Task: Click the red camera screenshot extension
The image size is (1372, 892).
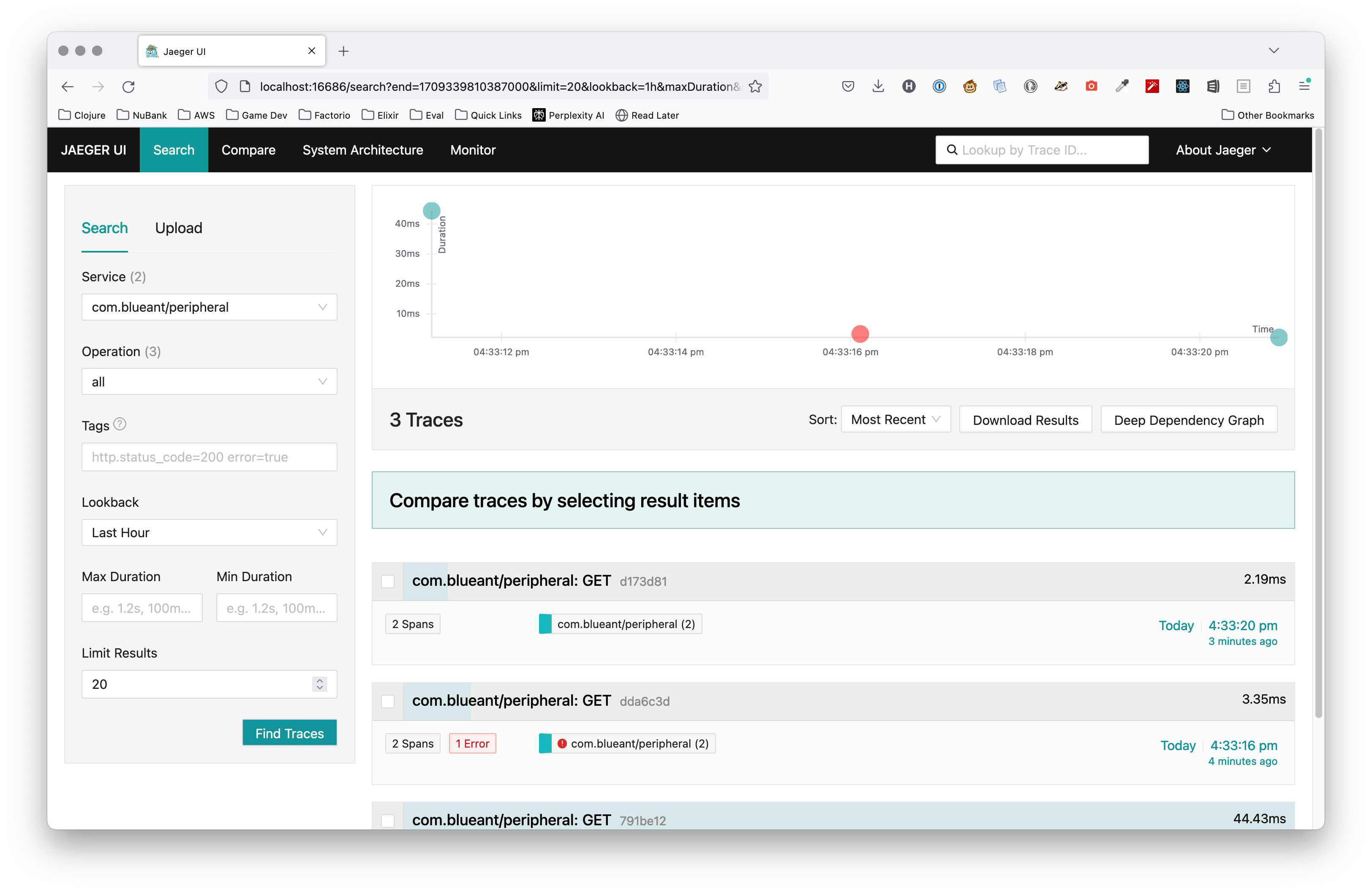Action: 1091,87
